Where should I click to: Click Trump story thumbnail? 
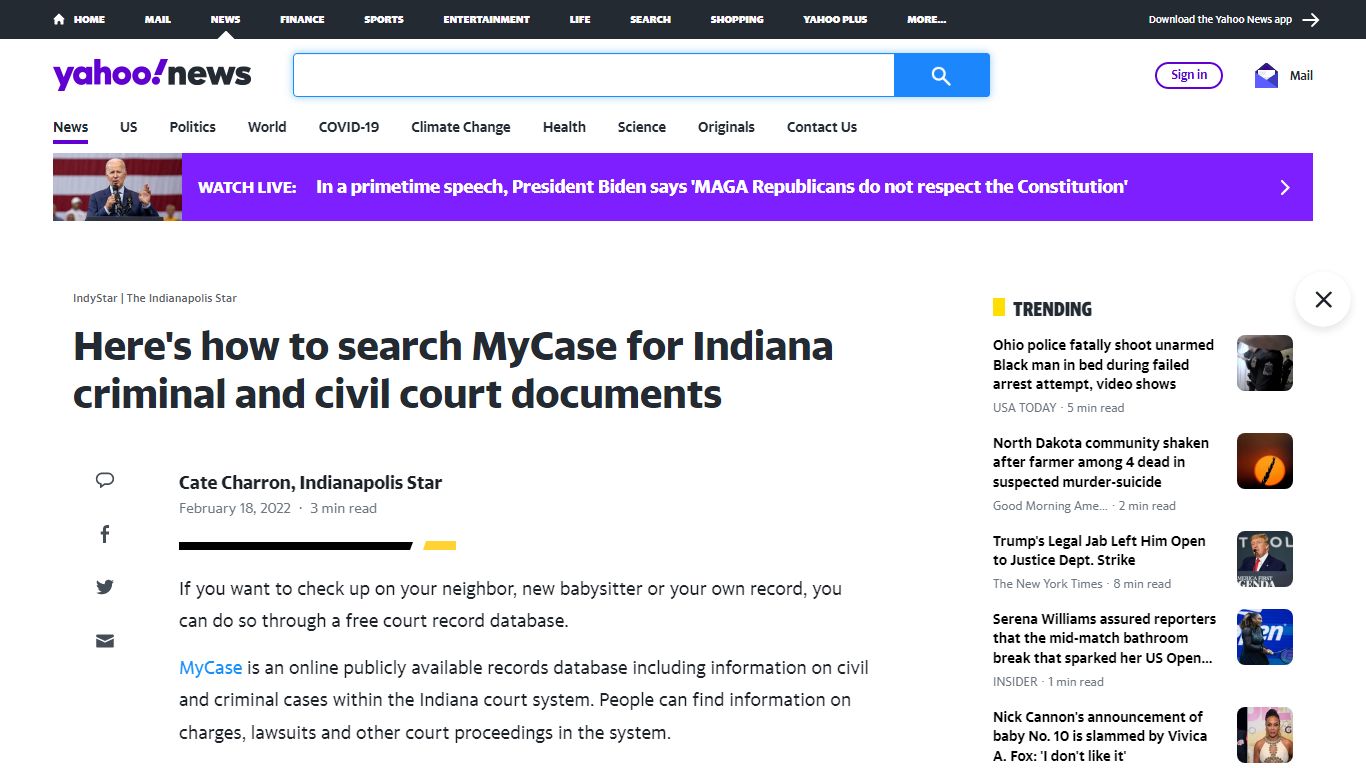[1265, 559]
